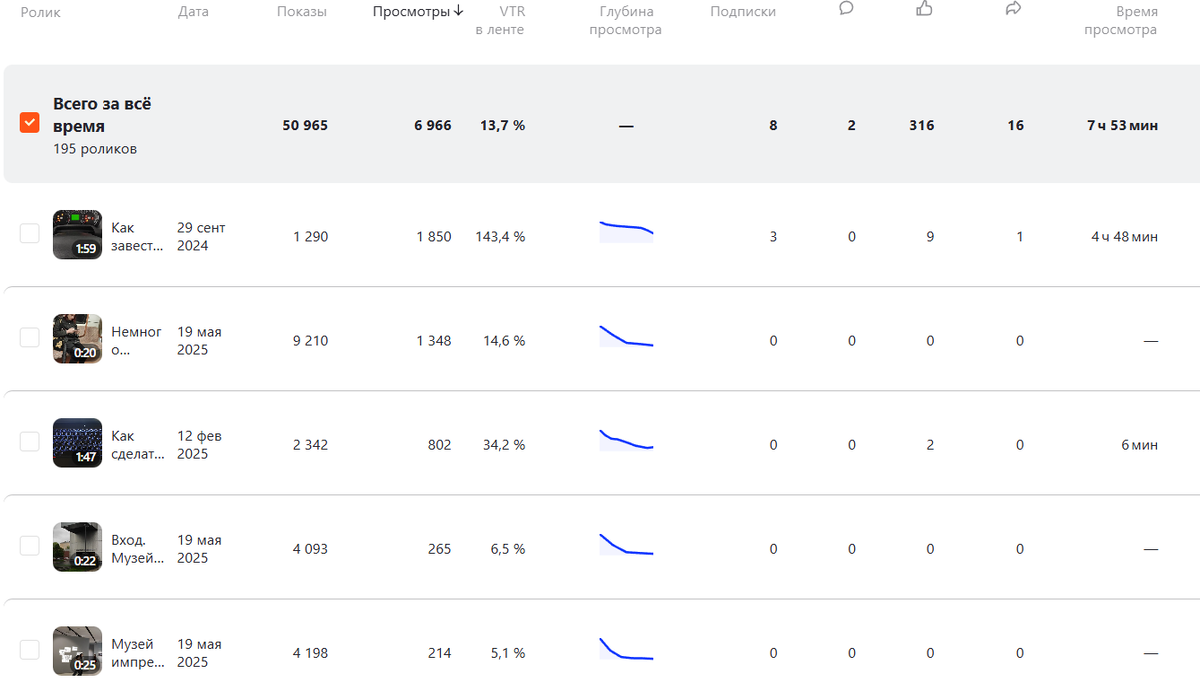Click views value 265
This screenshot has width=1200, height=691.
point(440,549)
